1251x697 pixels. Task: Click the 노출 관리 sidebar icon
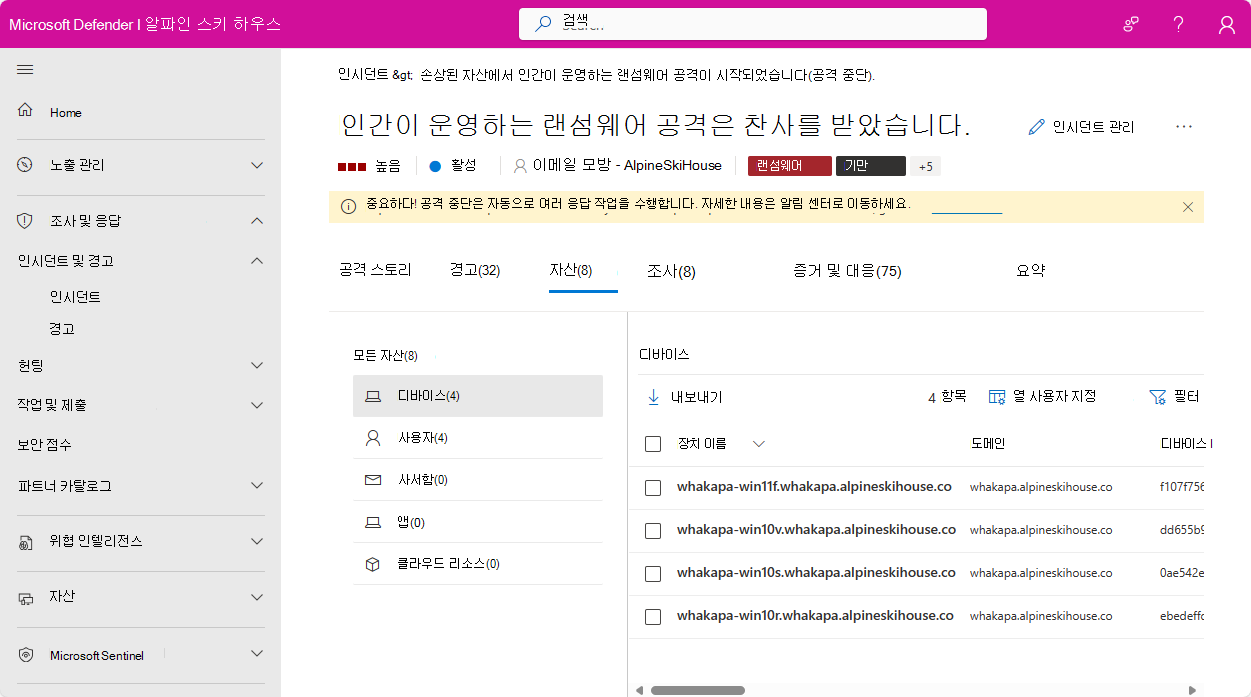(x=25, y=164)
